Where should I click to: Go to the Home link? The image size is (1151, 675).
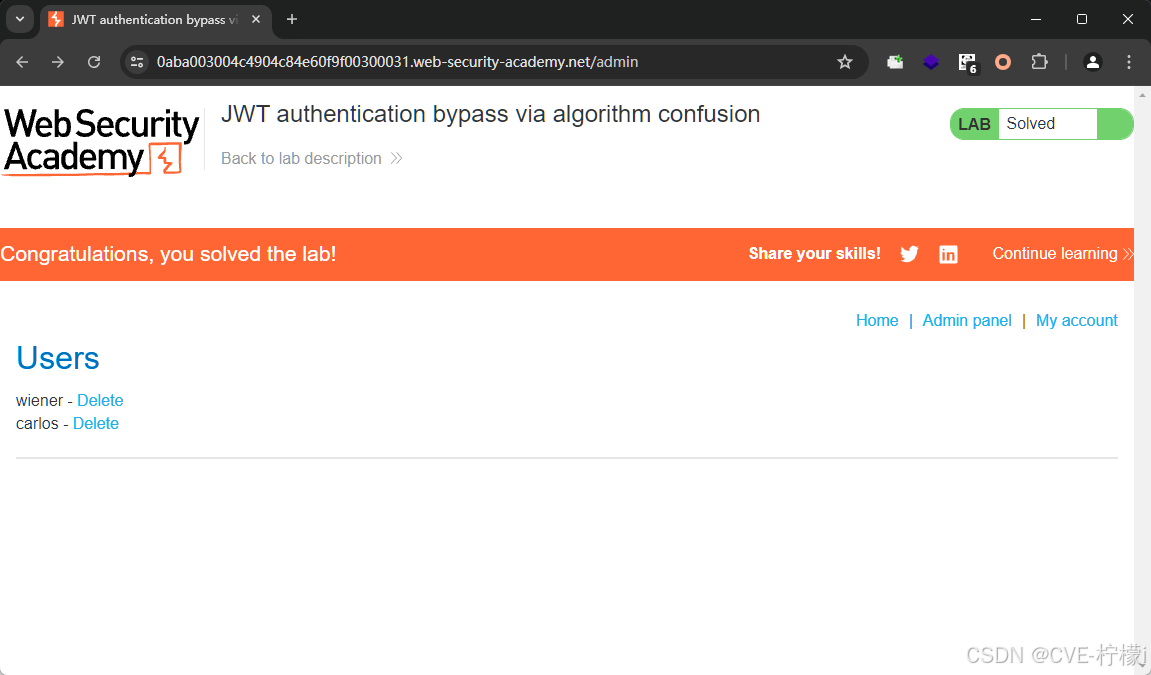click(877, 321)
